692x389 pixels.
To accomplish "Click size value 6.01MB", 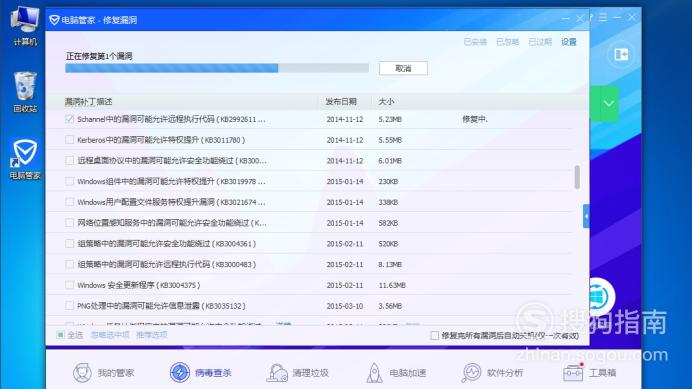I will tap(390, 161).
